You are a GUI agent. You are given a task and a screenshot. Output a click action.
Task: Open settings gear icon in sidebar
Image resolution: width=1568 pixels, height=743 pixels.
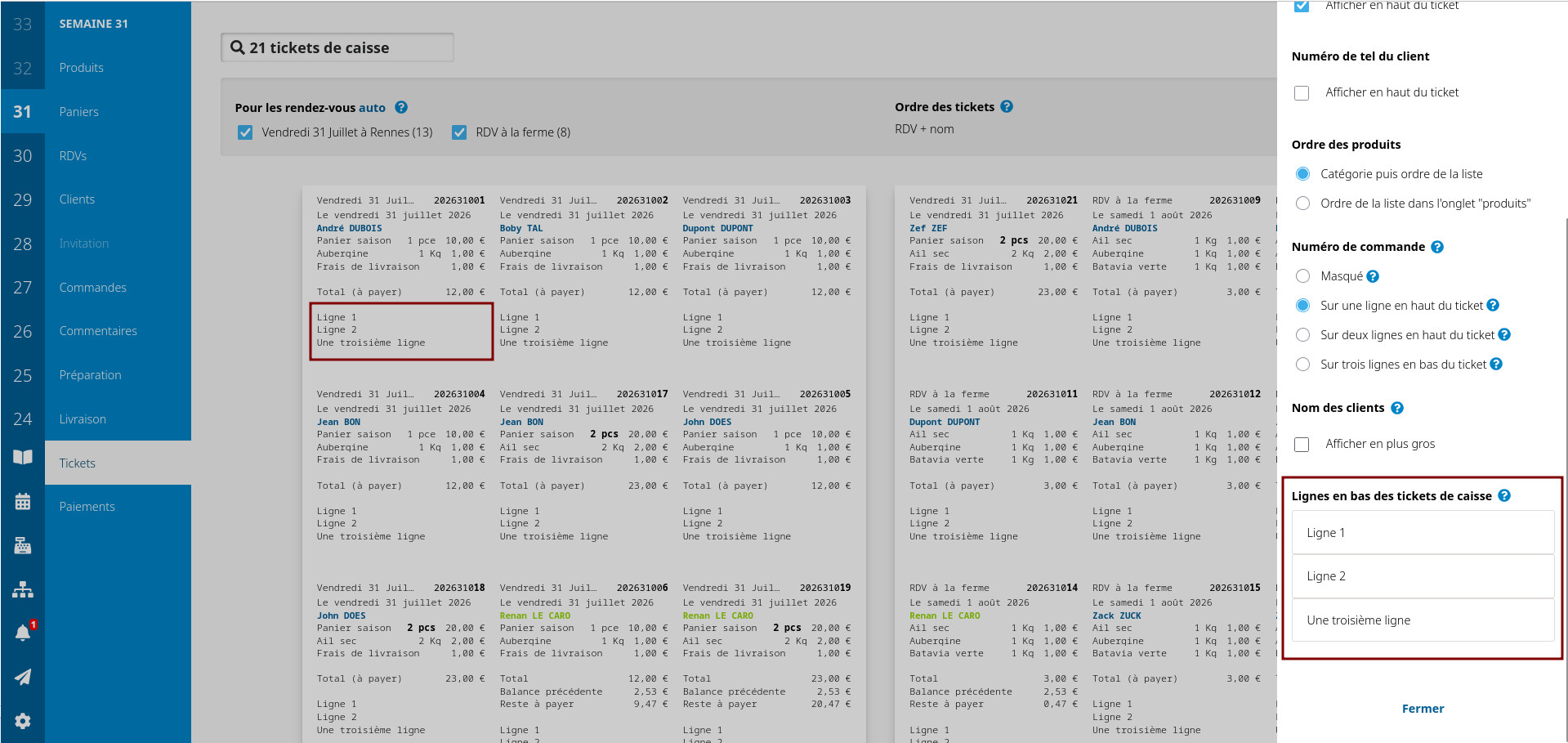pos(23,721)
